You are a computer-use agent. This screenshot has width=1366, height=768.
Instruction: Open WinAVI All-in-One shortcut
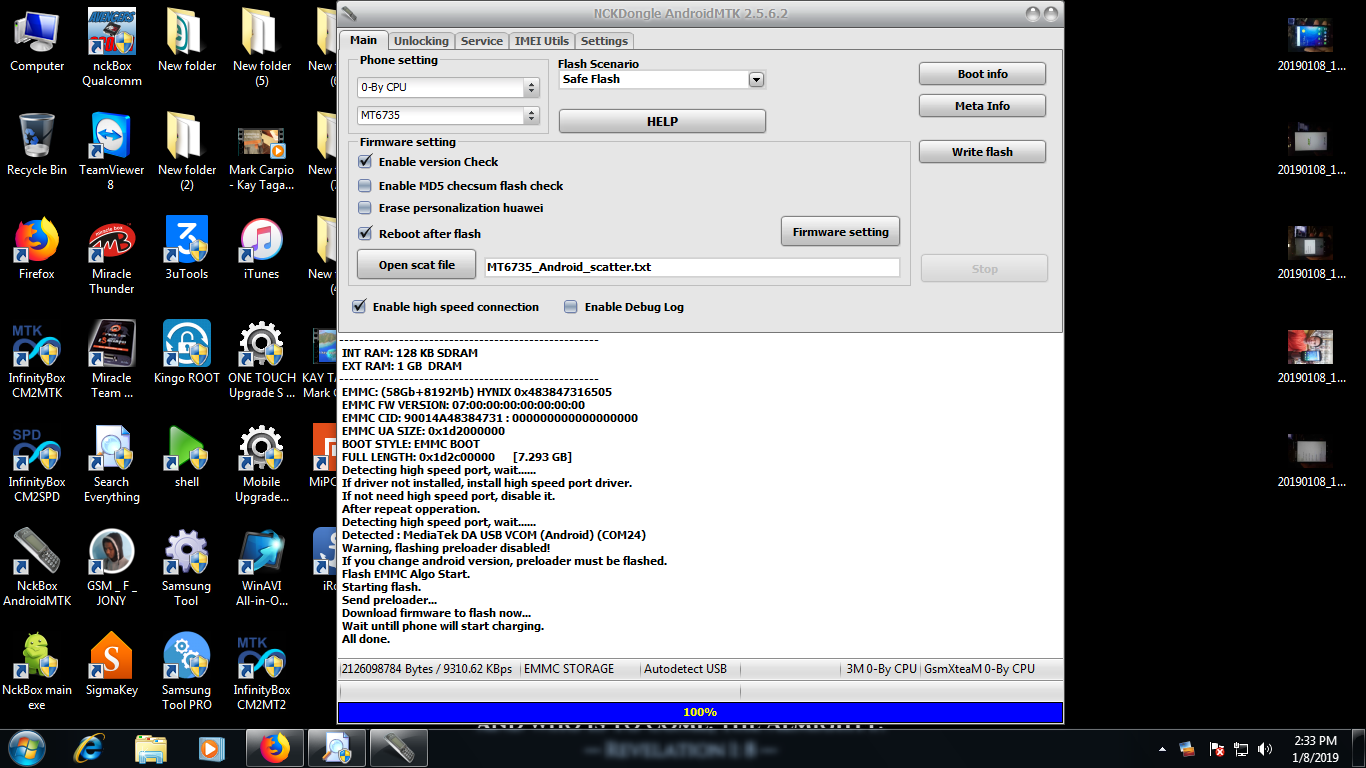tap(262, 567)
